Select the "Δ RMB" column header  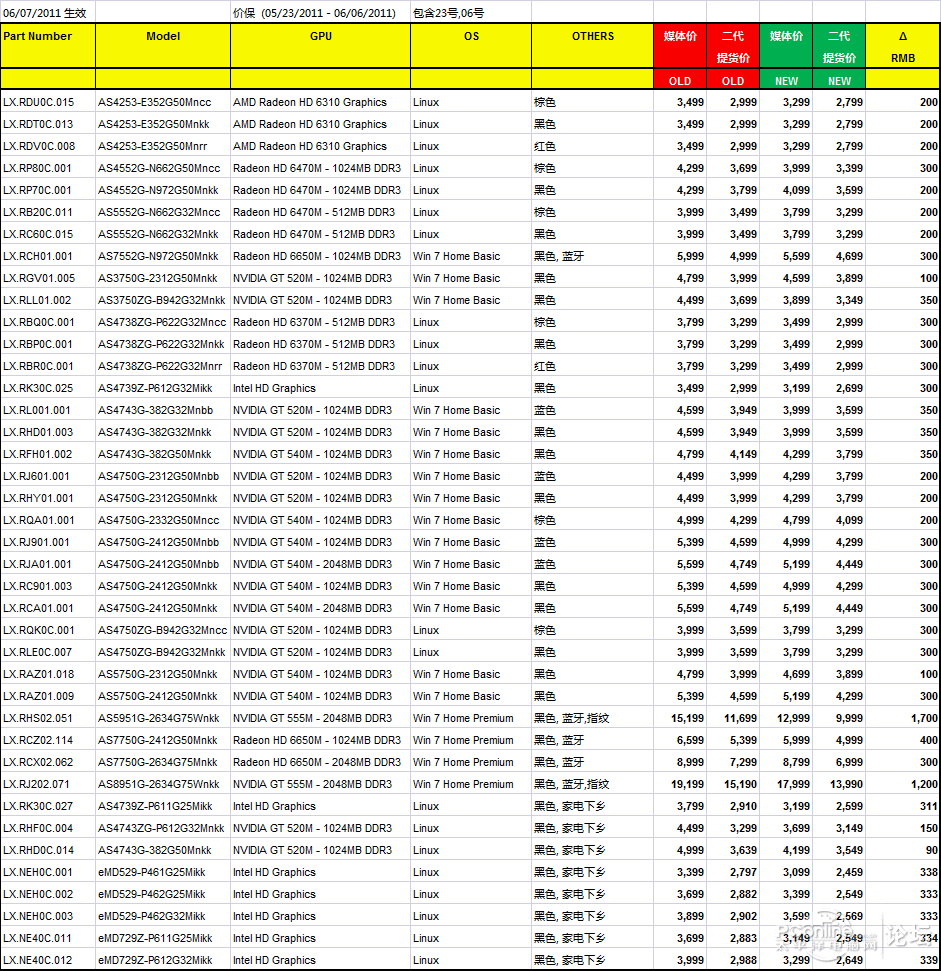[903, 46]
